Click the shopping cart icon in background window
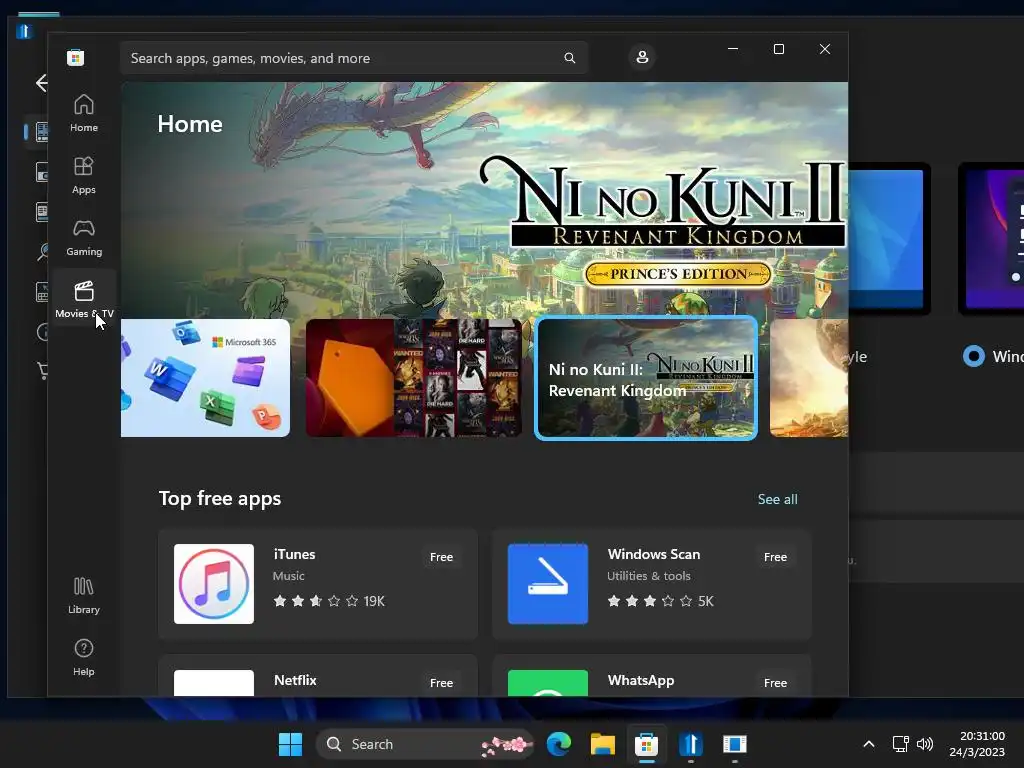The height and width of the screenshot is (768, 1024). [42, 370]
